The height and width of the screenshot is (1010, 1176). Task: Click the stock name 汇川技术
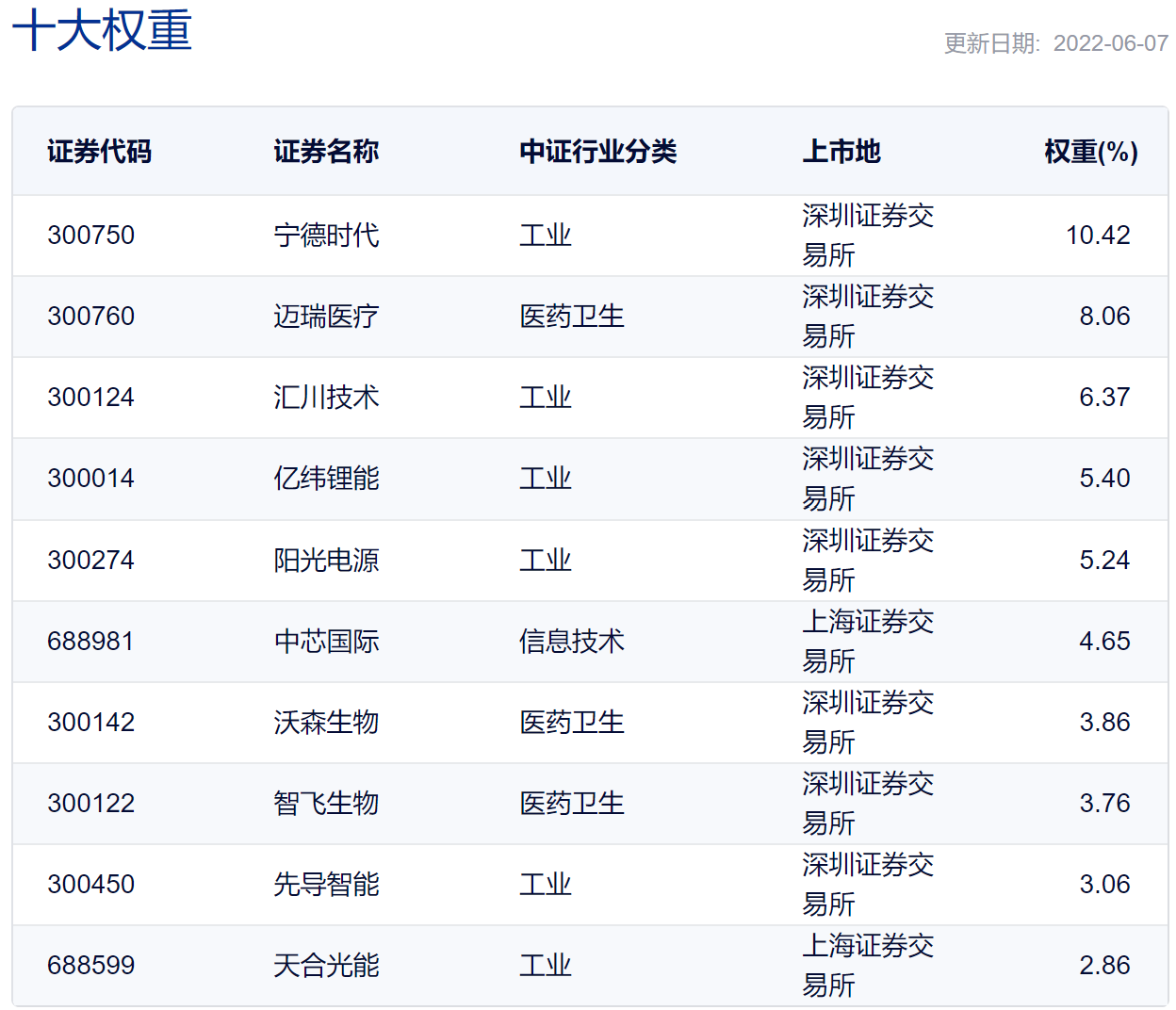pyautogui.click(x=326, y=397)
